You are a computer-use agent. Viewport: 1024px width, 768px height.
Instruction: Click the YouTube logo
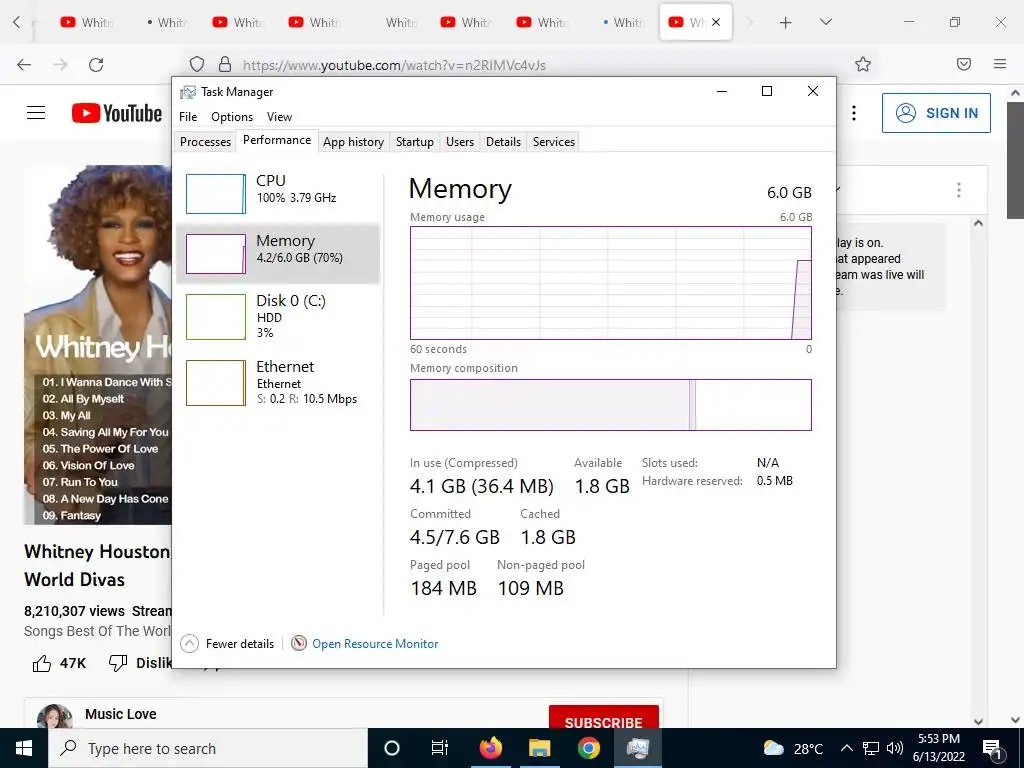pyautogui.click(x=117, y=113)
